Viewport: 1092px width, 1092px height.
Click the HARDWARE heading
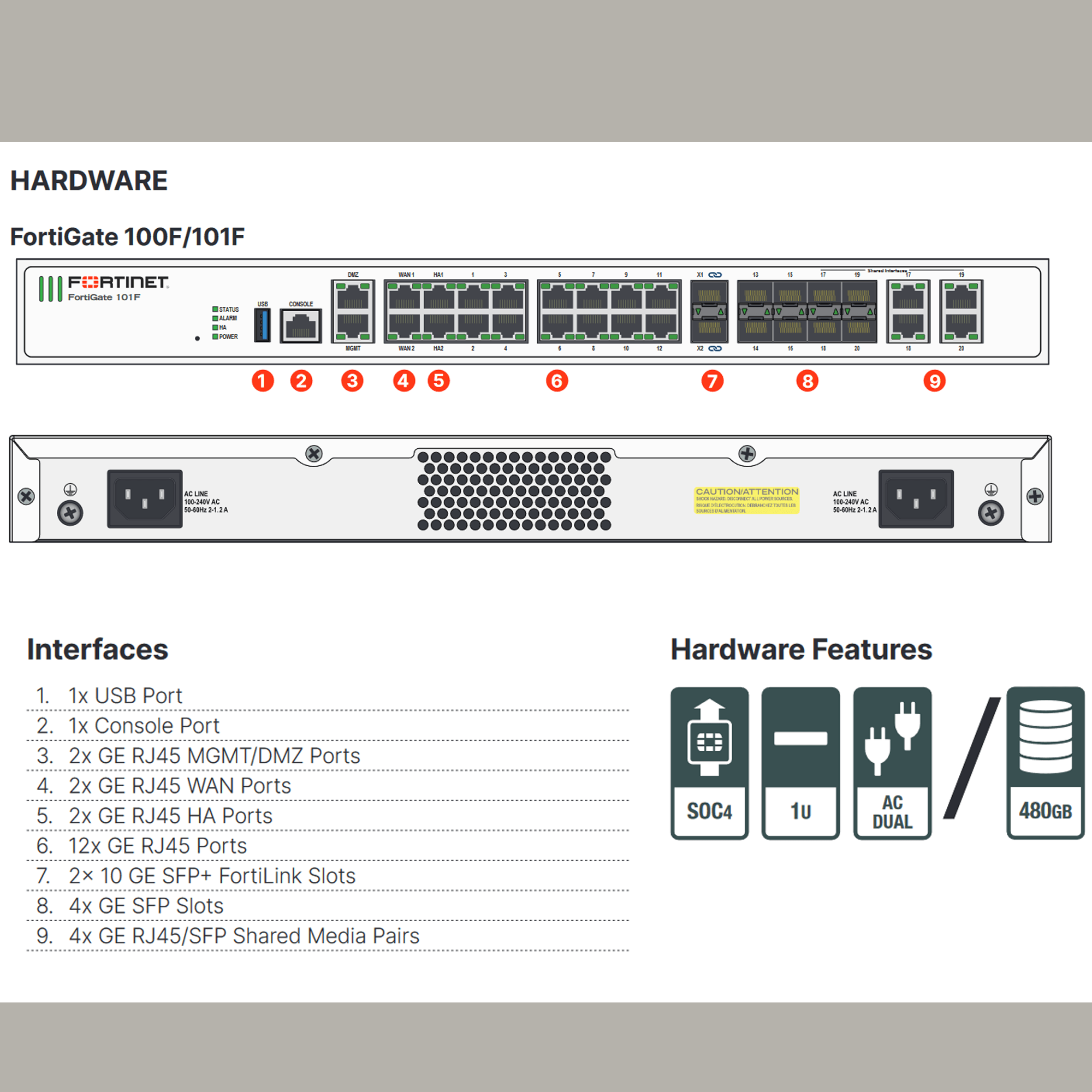click(89, 181)
